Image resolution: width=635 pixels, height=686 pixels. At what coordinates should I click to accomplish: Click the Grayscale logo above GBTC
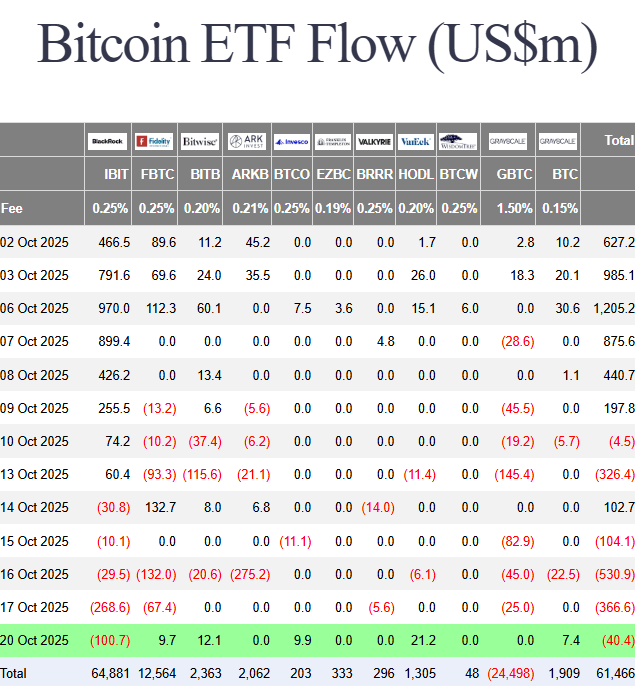tap(508, 141)
